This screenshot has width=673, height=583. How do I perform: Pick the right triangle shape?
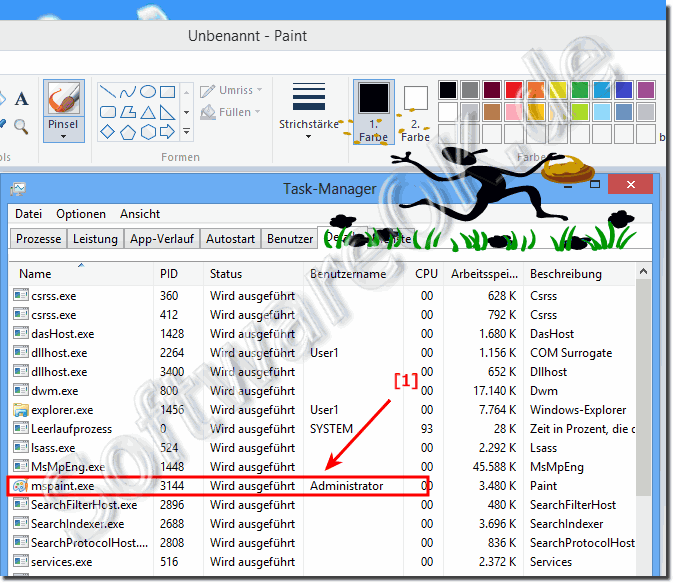167,112
